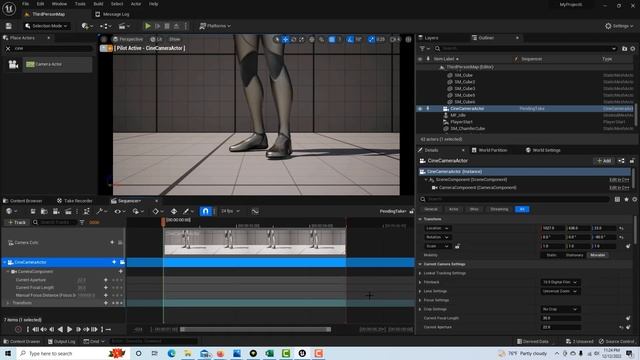Open the Sequencer view options eye icon
This screenshot has width=640, height=360.
pyautogui.click(x=119, y=211)
